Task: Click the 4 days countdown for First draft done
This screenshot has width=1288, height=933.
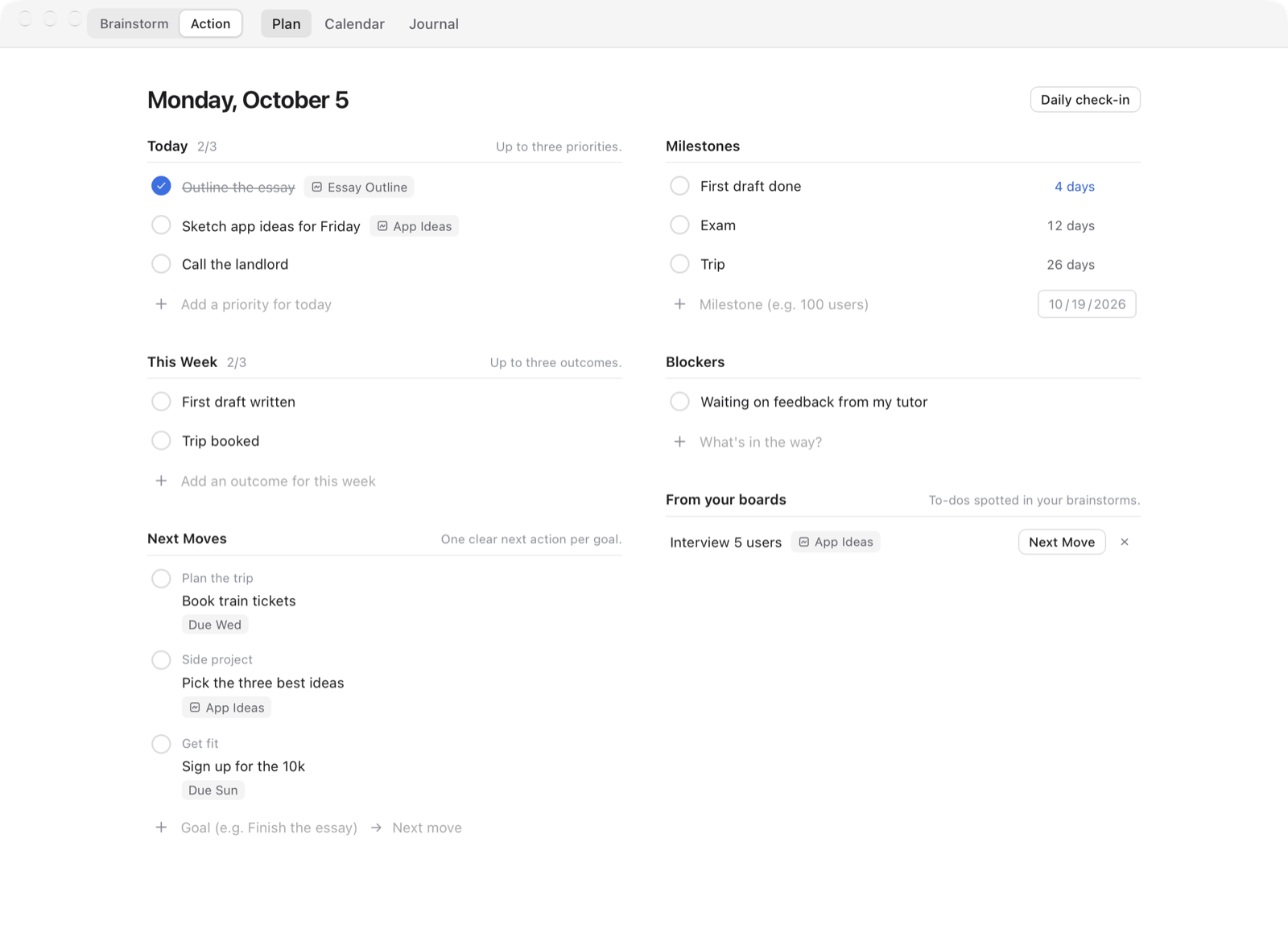Action: (x=1075, y=186)
